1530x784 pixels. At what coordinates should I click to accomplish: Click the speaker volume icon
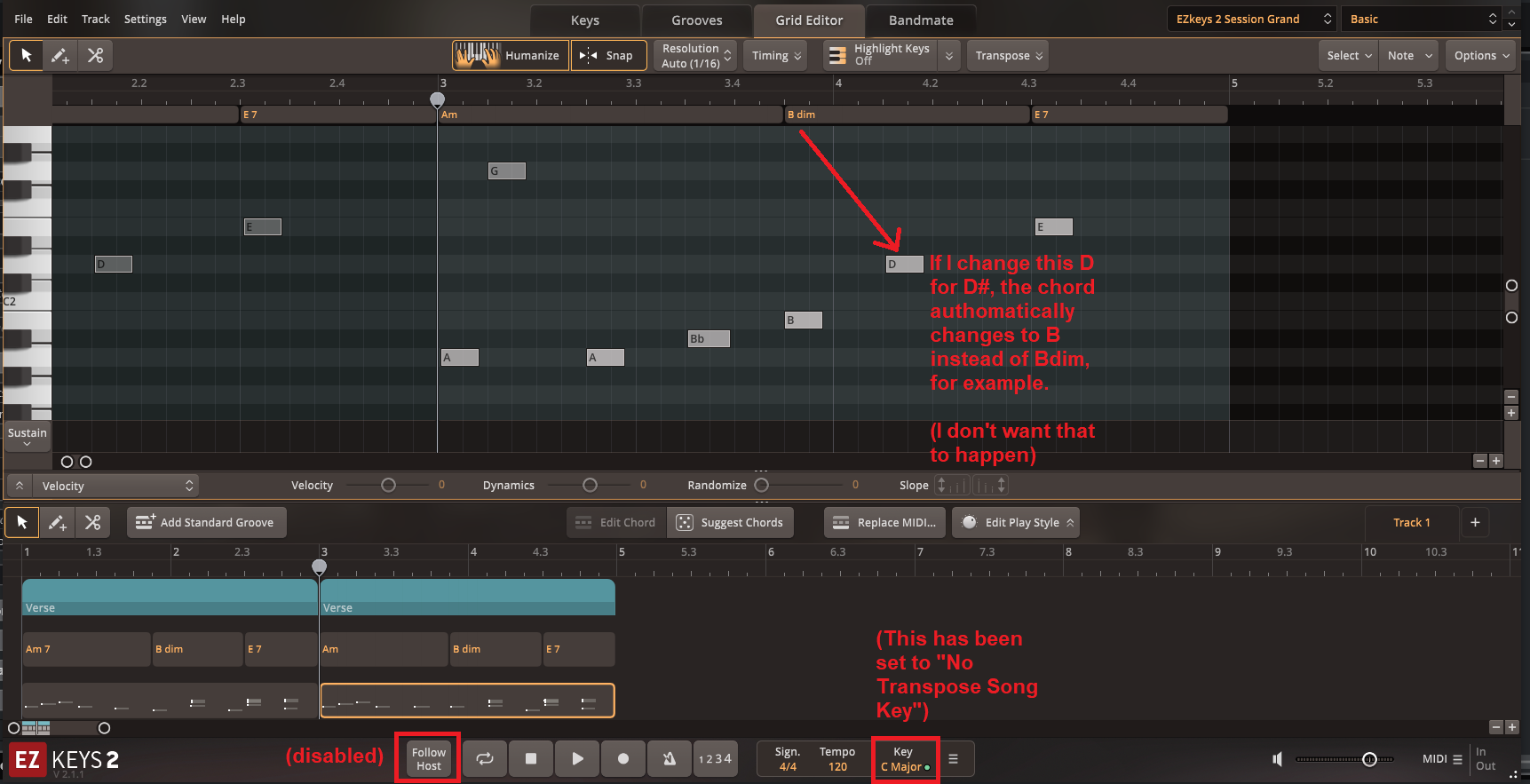[x=1277, y=759]
